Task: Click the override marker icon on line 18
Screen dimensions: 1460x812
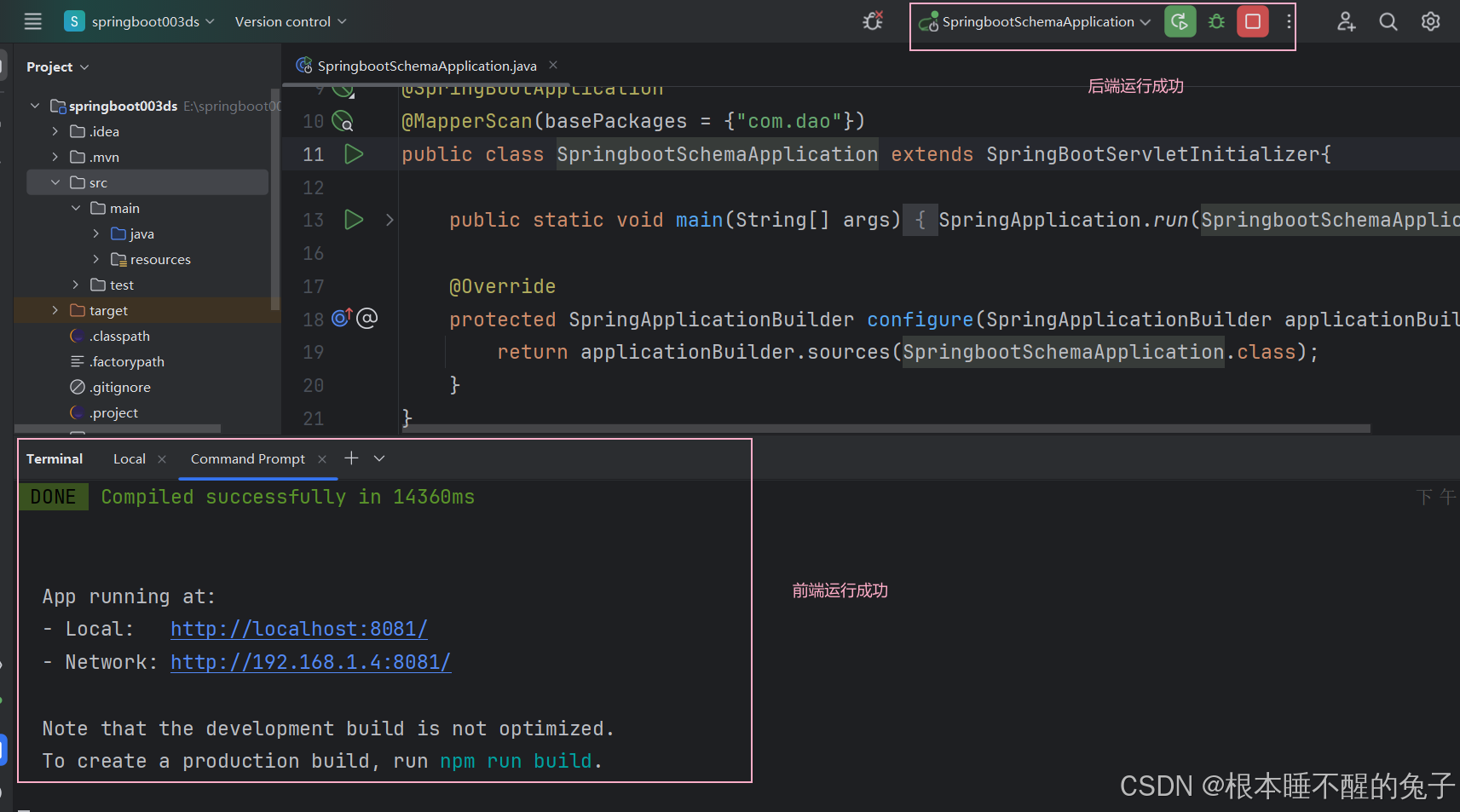Action: pyautogui.click(x=341, y=318)
